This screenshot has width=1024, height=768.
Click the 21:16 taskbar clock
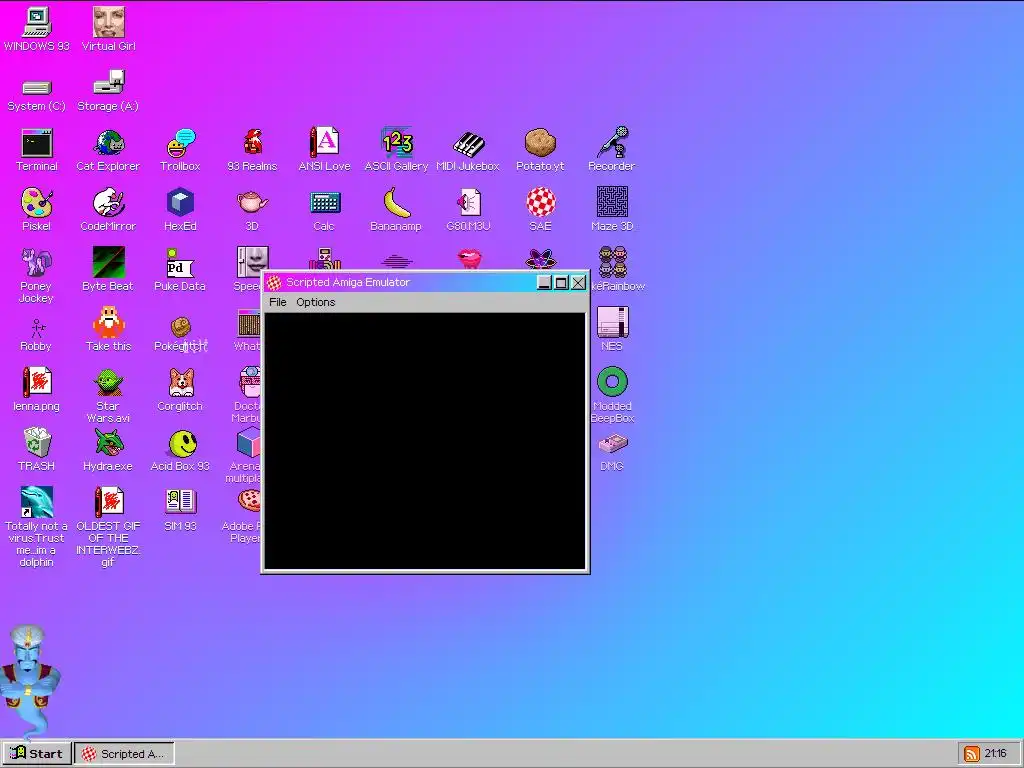tap(995, 754)
